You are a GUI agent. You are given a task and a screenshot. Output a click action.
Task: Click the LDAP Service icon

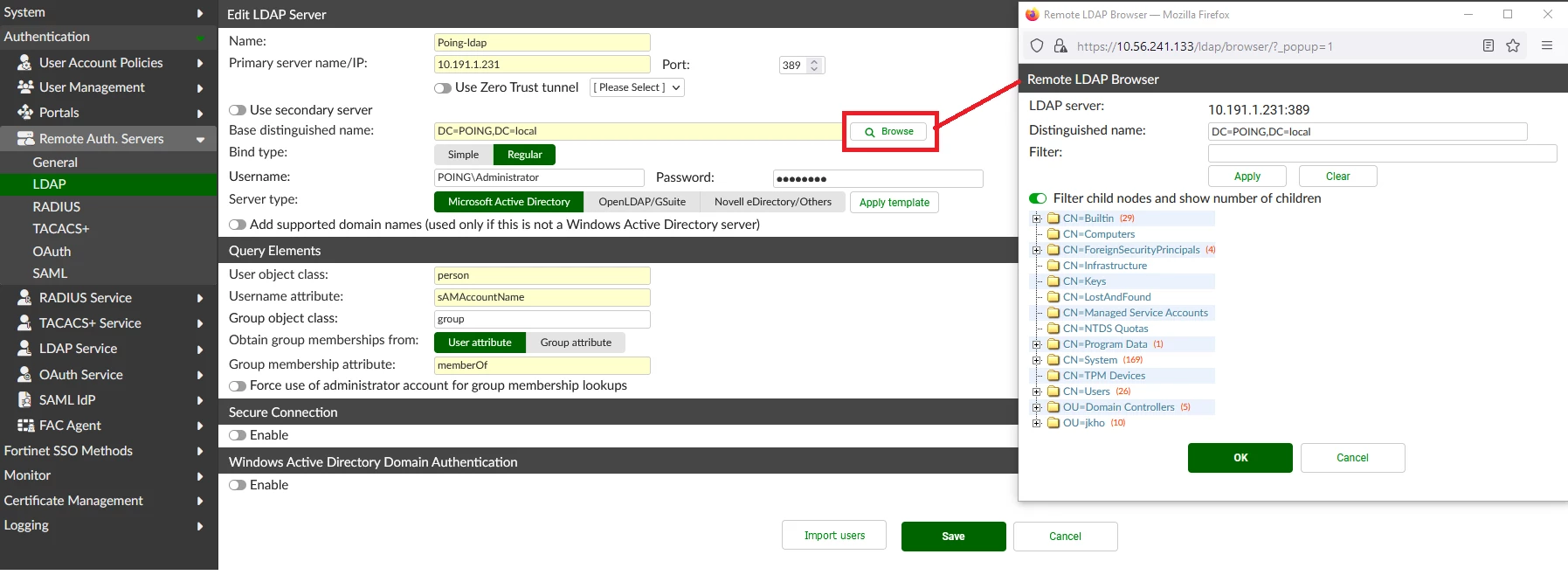click(x=24, y=349)
